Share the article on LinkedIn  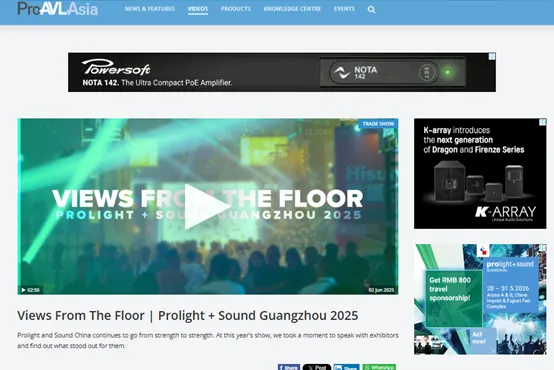[346, 367]
